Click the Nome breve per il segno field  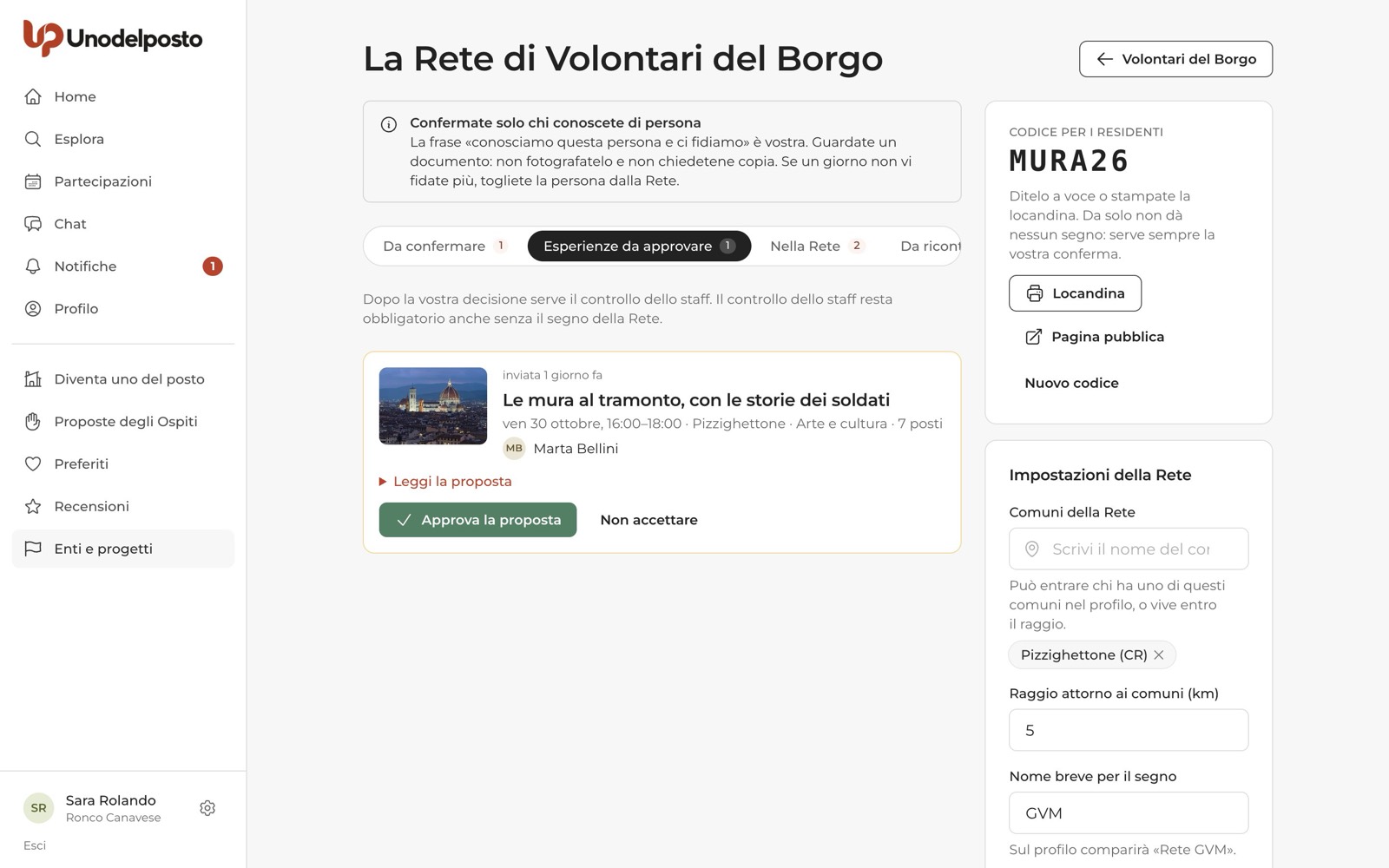(x=1129, y=813)
